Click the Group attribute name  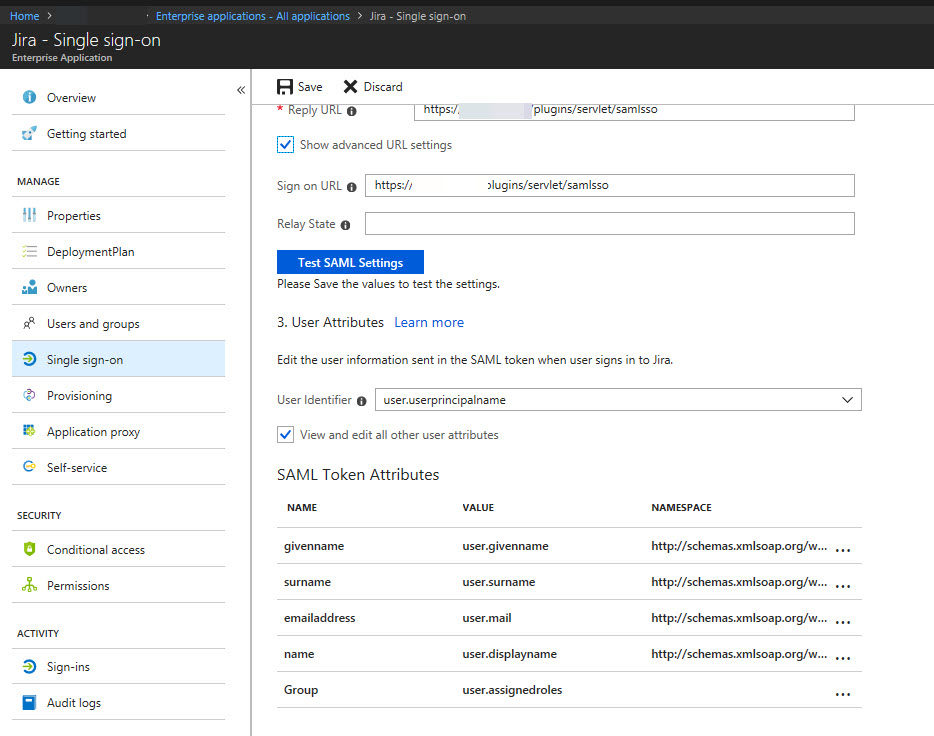click(x=301, y=690)
